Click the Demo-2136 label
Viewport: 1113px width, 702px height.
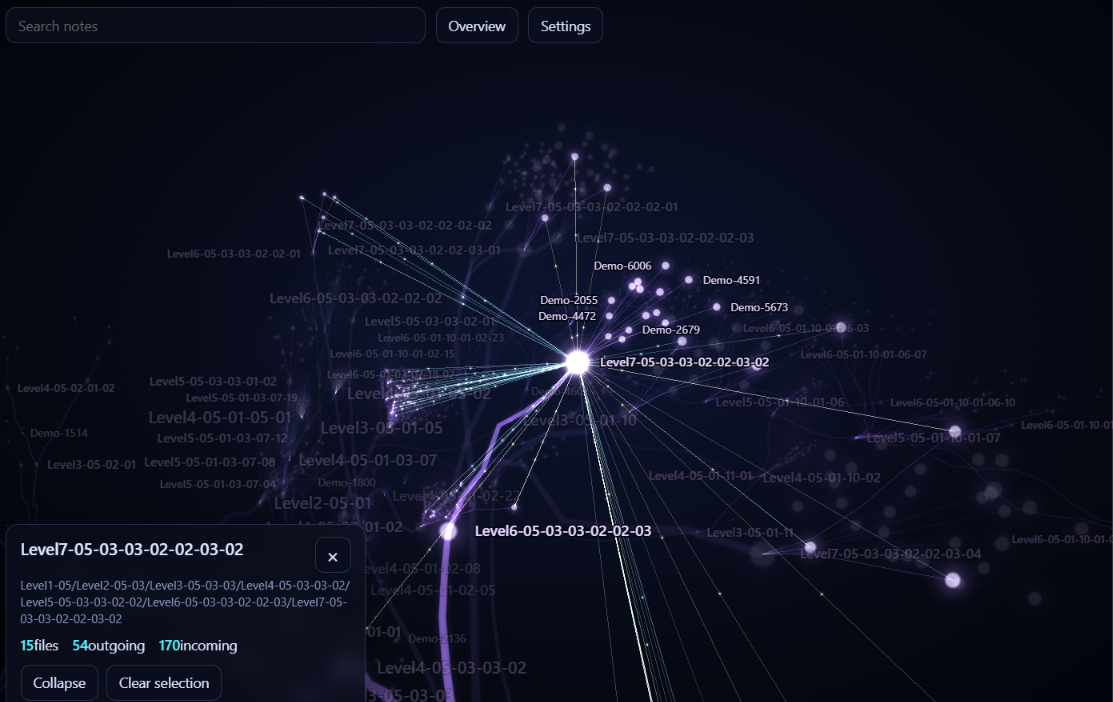437,639
